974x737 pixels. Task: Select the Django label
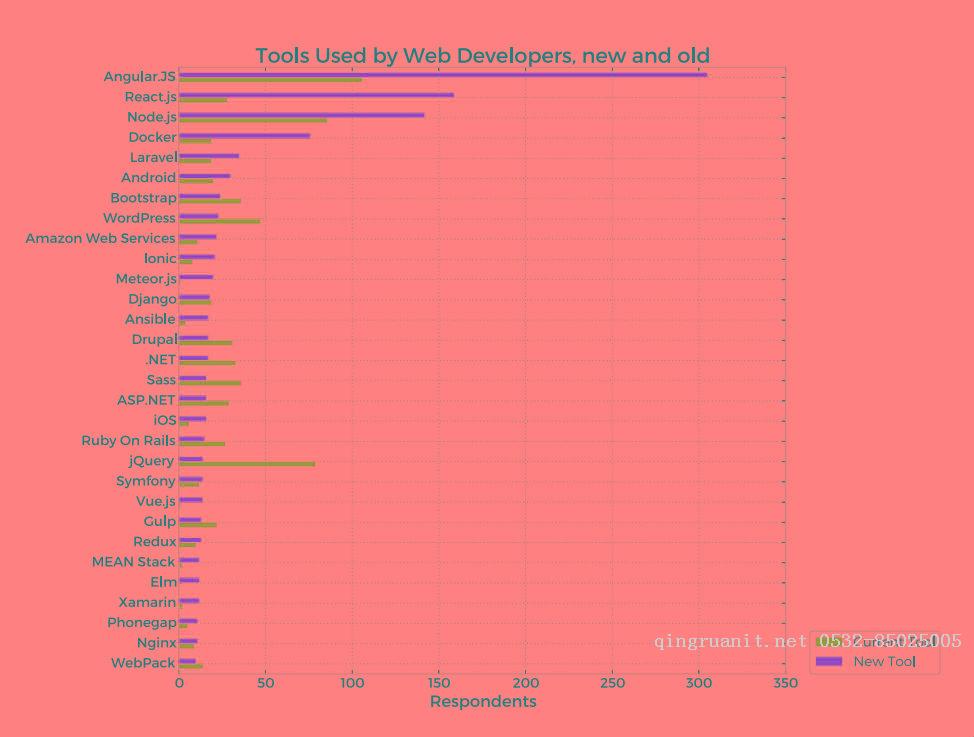[152, 300]
